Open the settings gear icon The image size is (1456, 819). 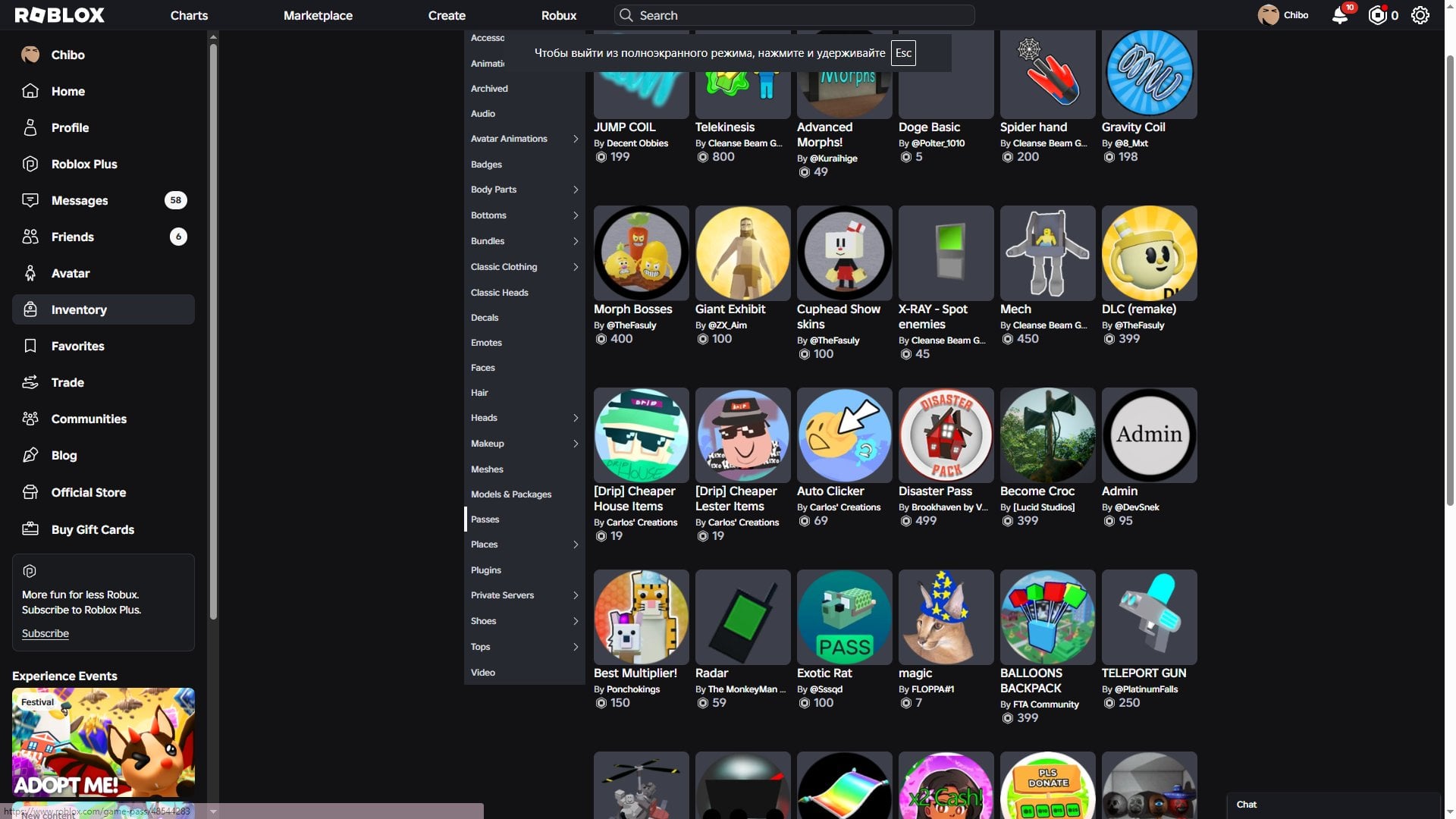pos(1420,15)
